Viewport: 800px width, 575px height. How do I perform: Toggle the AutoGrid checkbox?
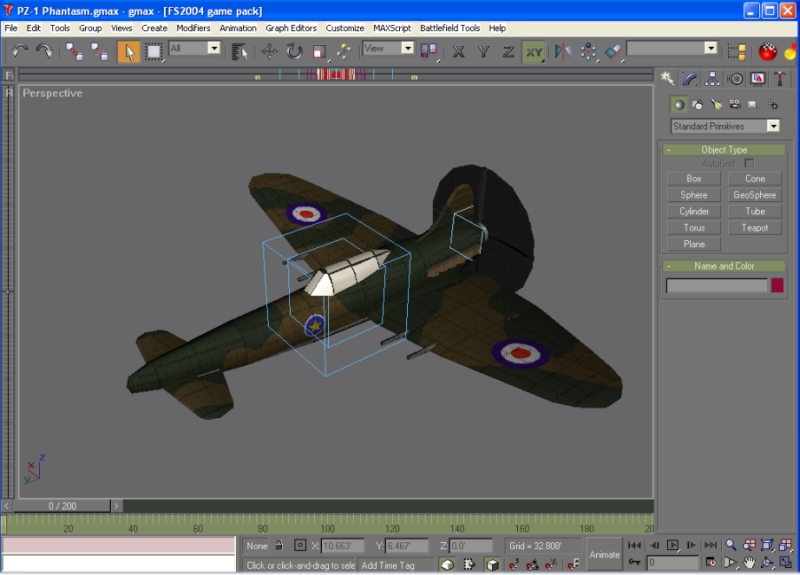pyautogui.click(x=749, y=163)
